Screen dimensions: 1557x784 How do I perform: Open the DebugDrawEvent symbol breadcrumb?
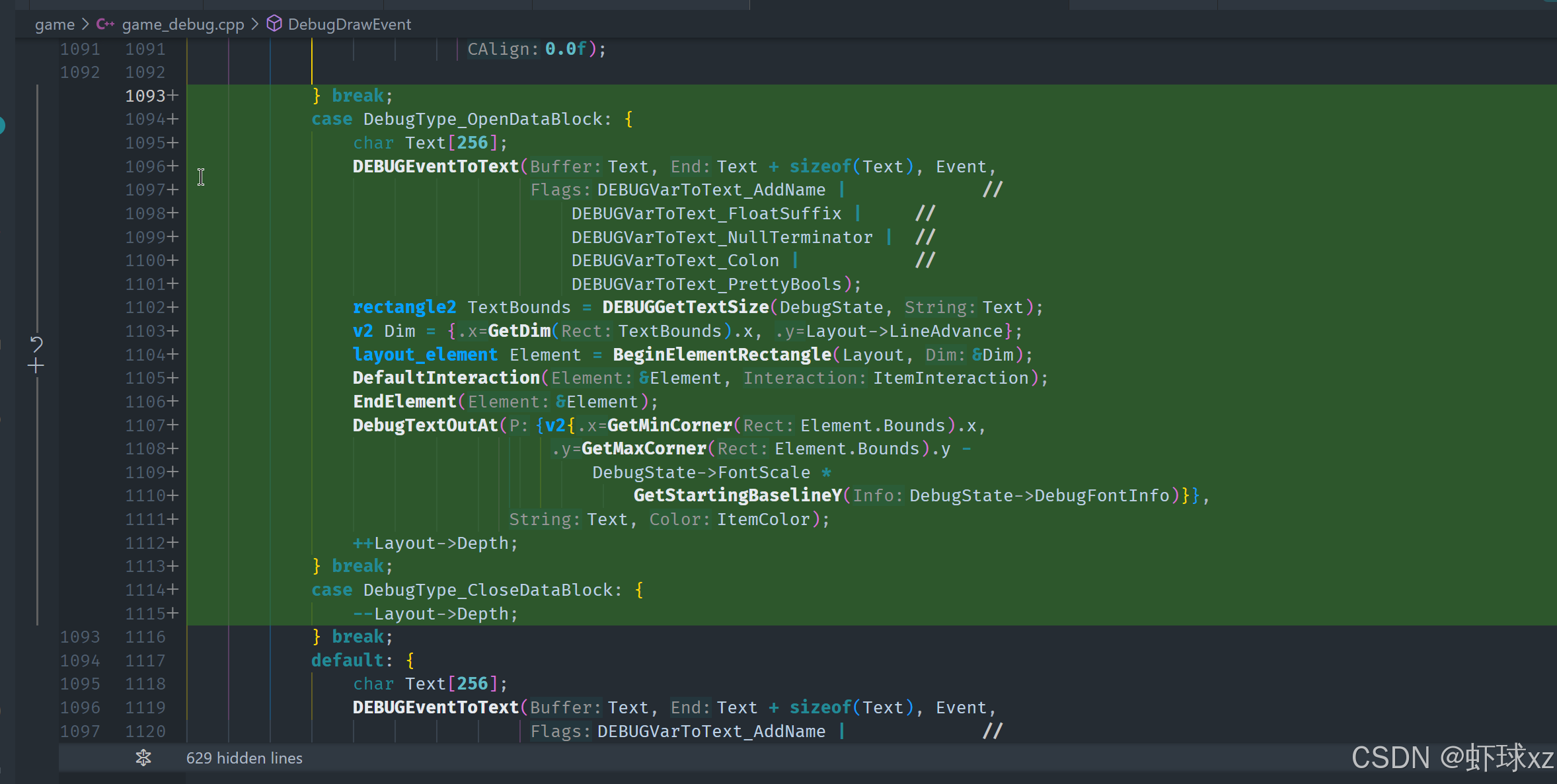tap(349, 24)
